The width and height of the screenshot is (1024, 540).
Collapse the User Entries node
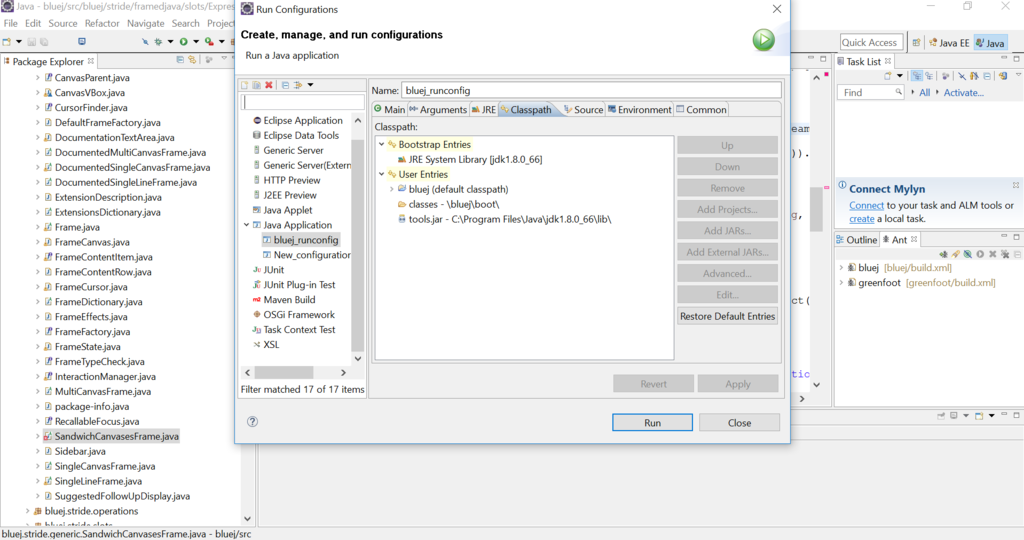(381, 174)
